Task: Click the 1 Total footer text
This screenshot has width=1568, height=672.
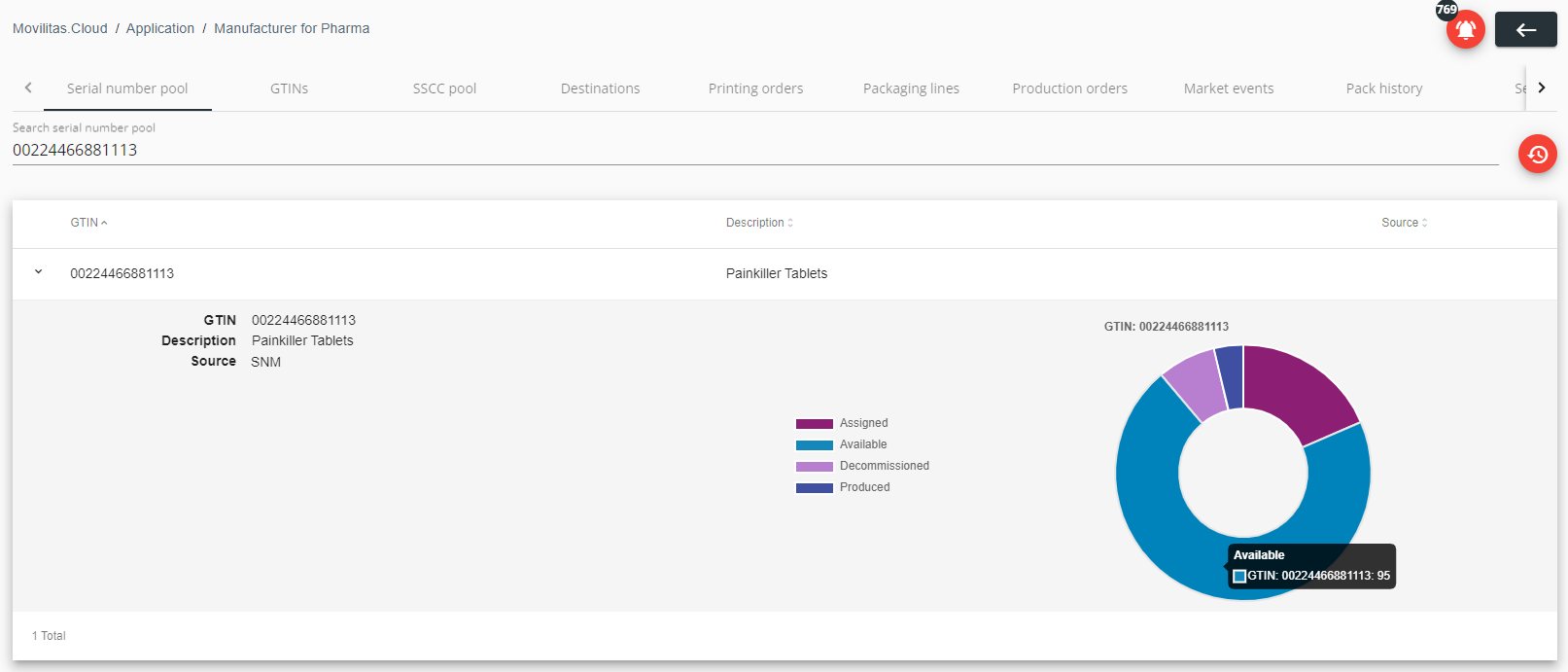Action: pos(49,636)
